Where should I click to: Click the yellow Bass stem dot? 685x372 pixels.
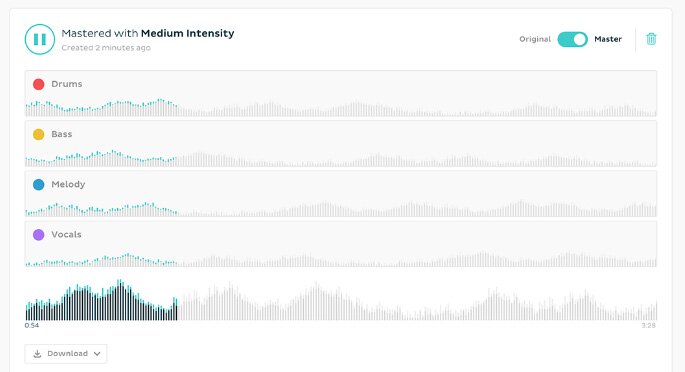pyautogui.click(x=38, y=134)
